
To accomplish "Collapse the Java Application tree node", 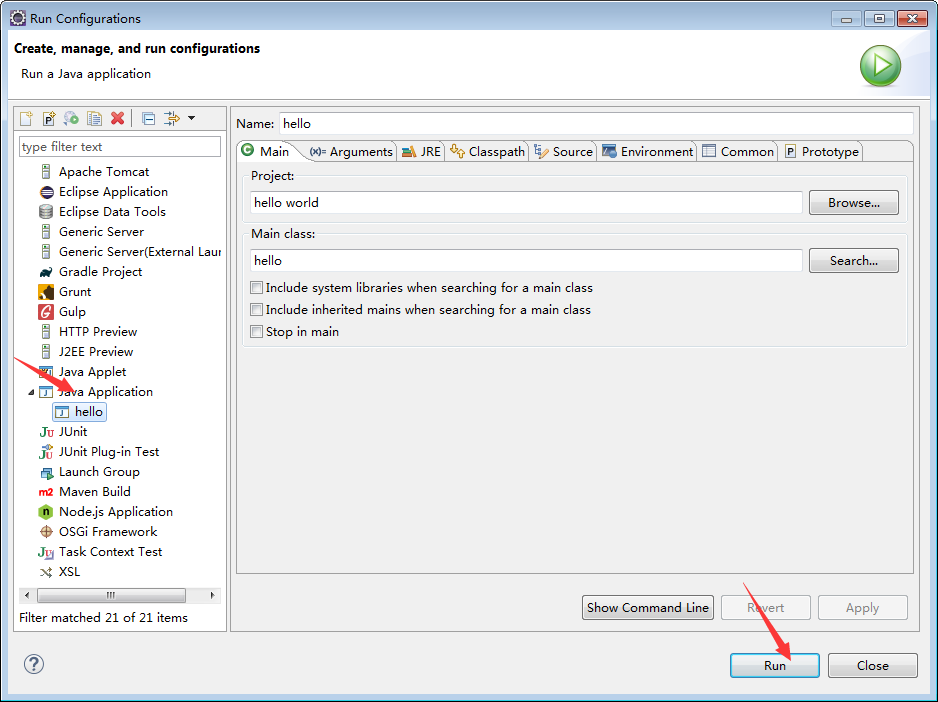I will [31, 393].
